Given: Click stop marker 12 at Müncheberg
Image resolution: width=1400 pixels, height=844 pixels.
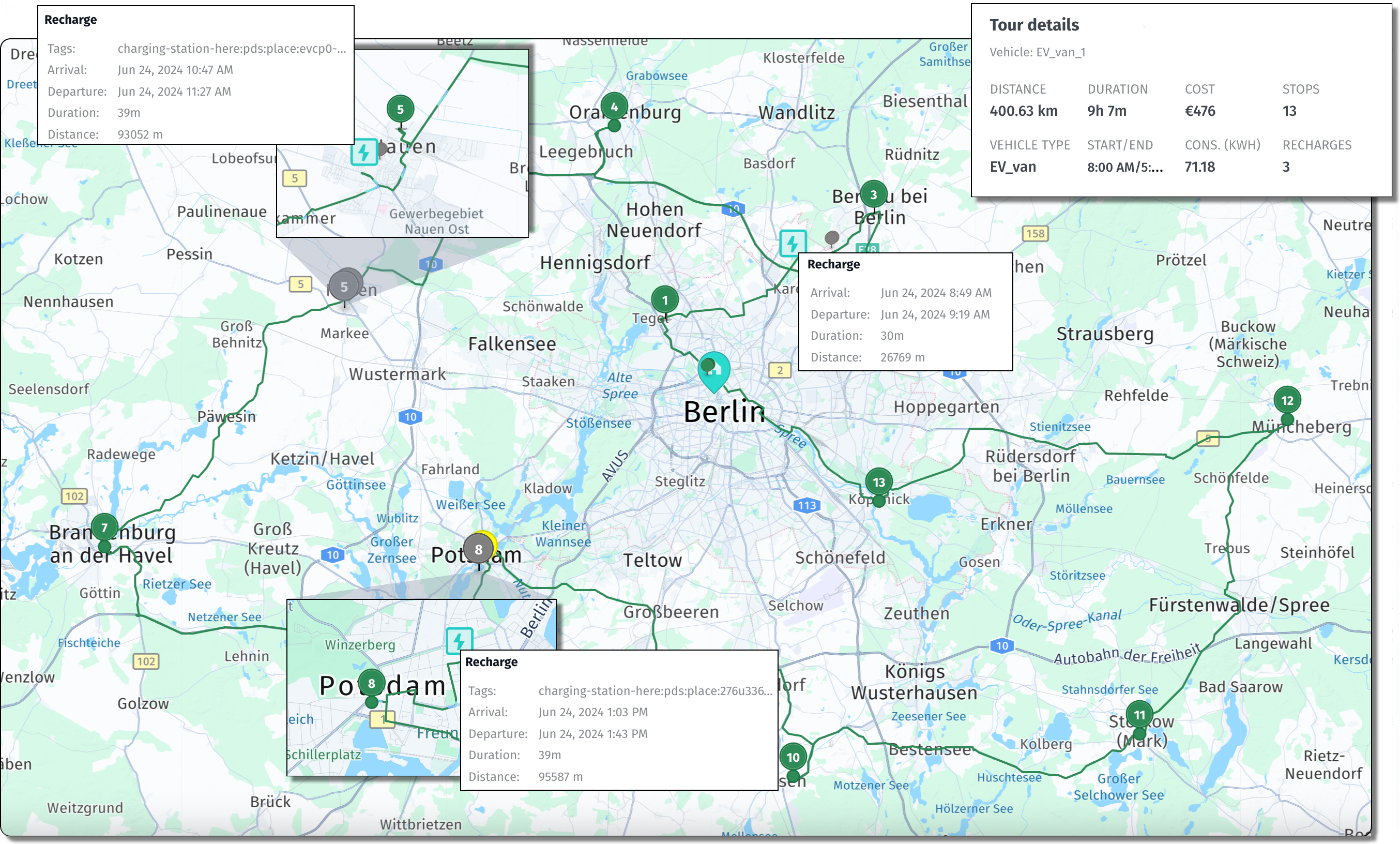Looking at the screenshot, I should (x=1287, y=400).
